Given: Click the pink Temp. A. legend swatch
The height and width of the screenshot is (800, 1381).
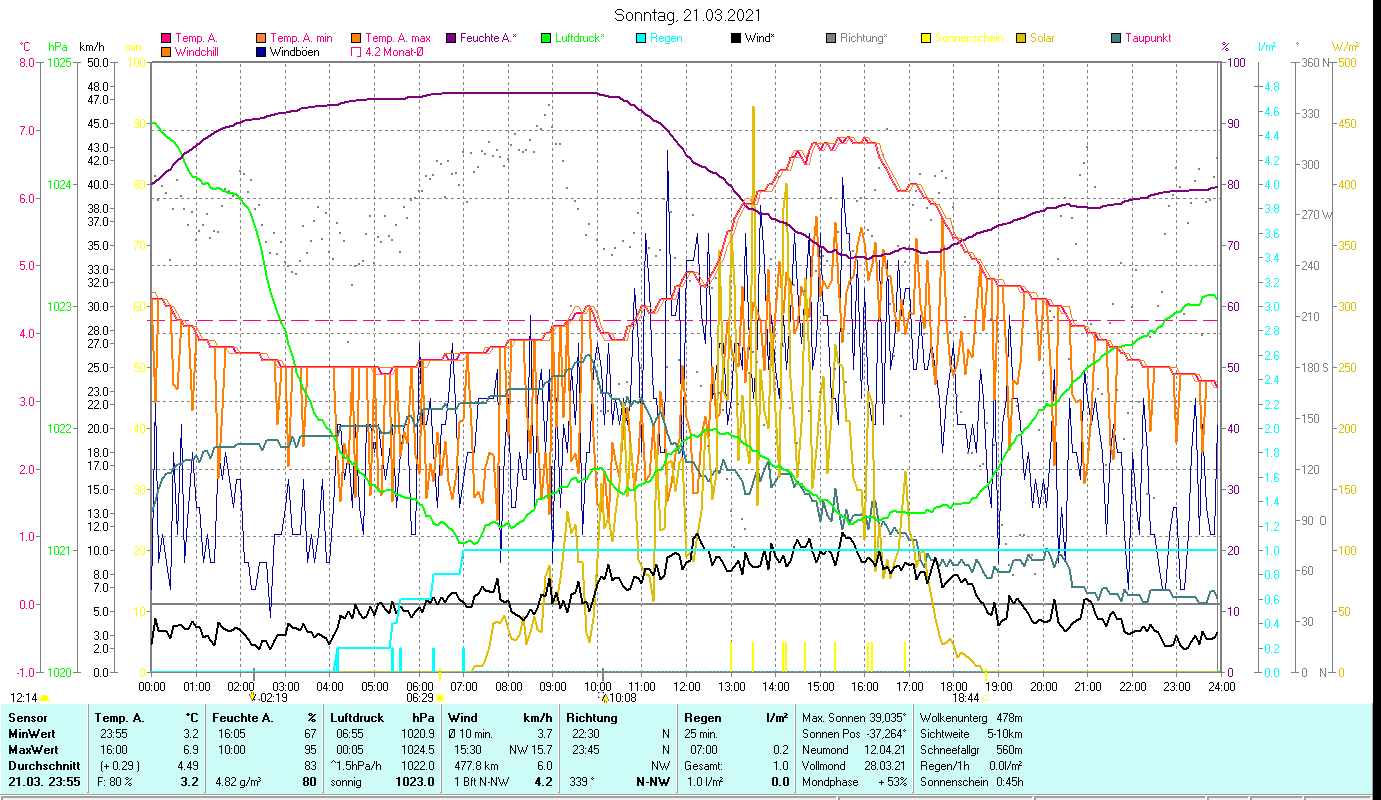Looking at the screenshot, I should click(166, 39).
